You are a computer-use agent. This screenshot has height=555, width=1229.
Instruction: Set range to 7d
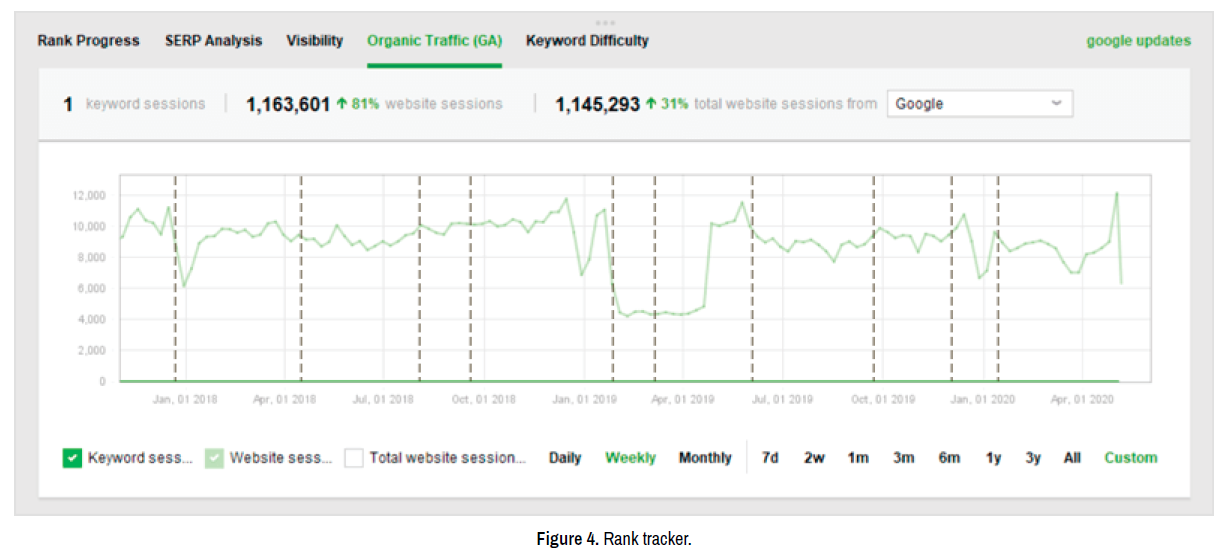[x=770, y=458]
